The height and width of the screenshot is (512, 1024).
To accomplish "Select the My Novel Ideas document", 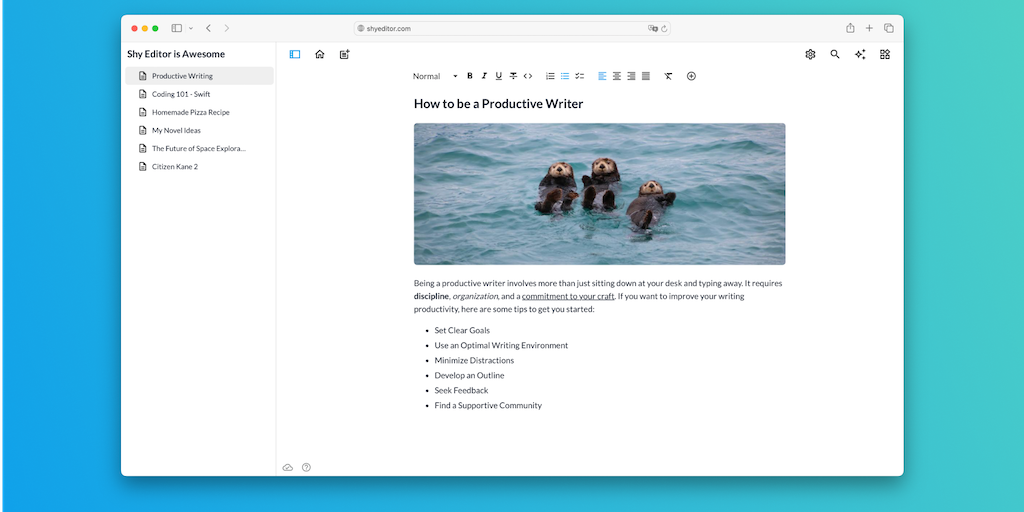I will (x=176, y=130).
